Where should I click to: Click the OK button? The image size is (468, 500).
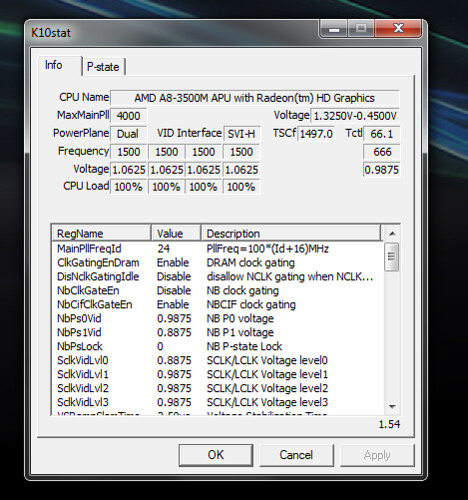coord(216,455)
